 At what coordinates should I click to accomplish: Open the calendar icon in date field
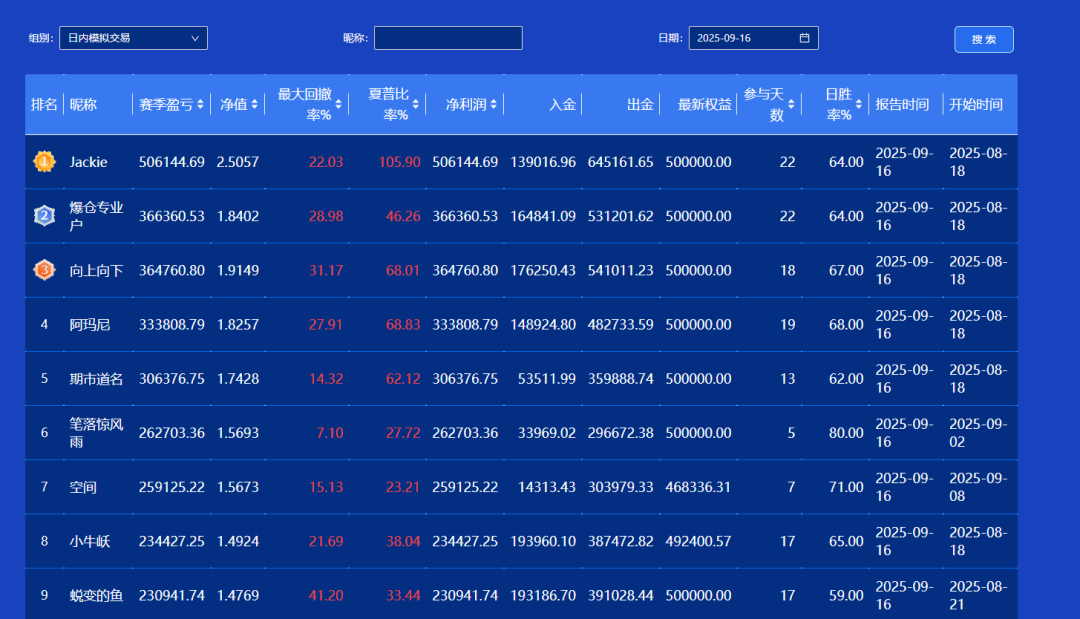coord(804,38)
